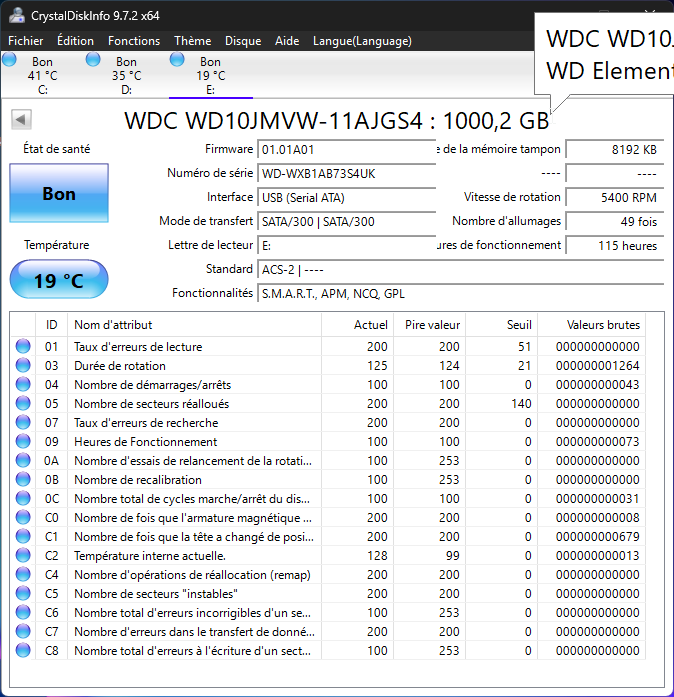674x697 pixels.
Task: Click status orb for attribute 05 secteurs réalloués
Action: pos(23,404)
